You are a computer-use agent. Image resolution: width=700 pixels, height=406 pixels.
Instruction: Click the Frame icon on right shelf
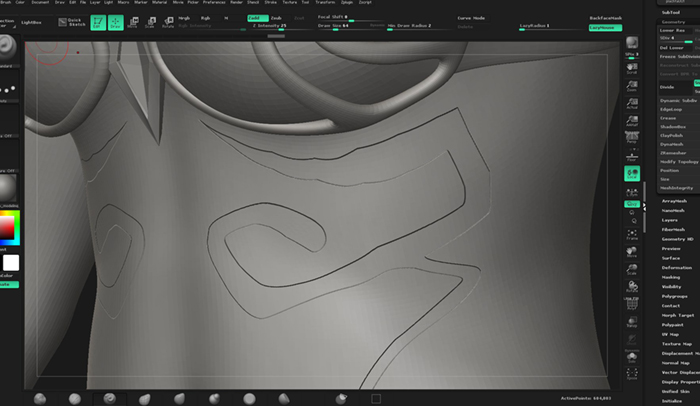pos(632,235)
